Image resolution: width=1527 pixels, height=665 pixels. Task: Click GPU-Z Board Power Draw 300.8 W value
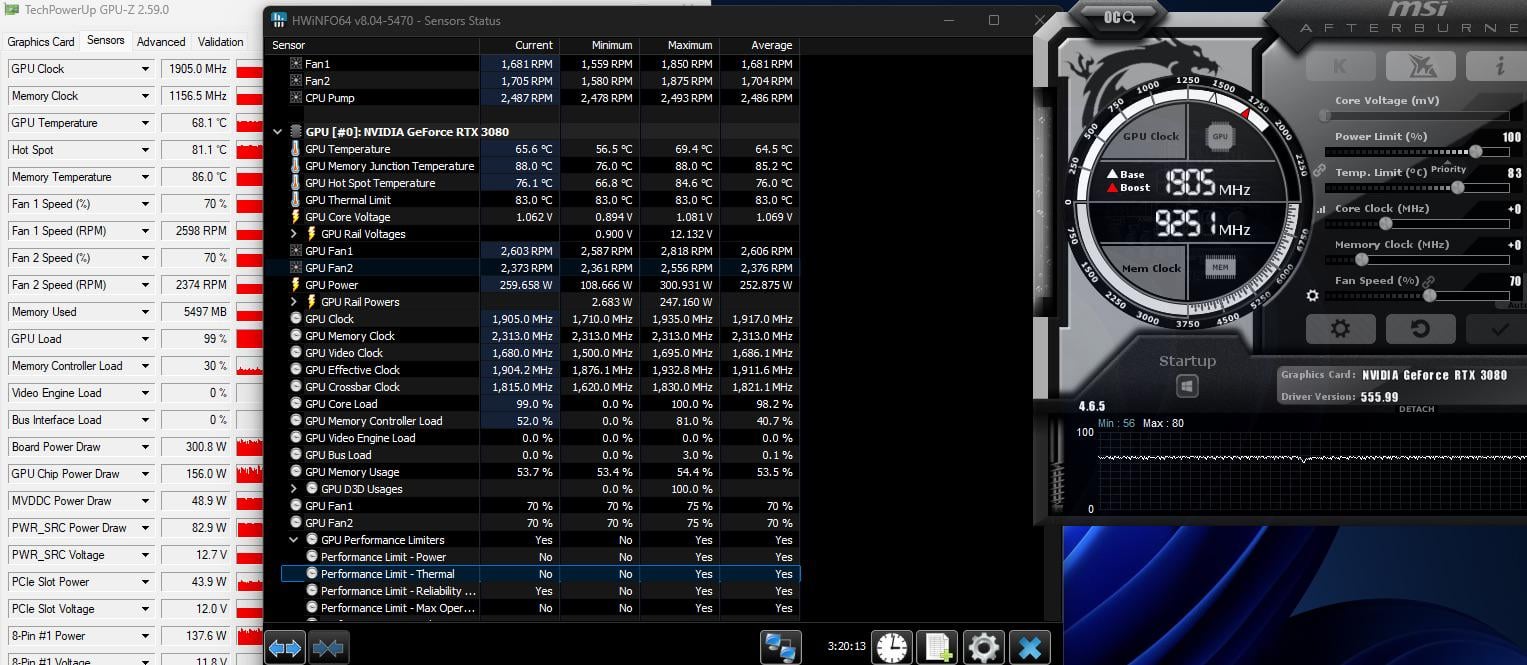196,447
